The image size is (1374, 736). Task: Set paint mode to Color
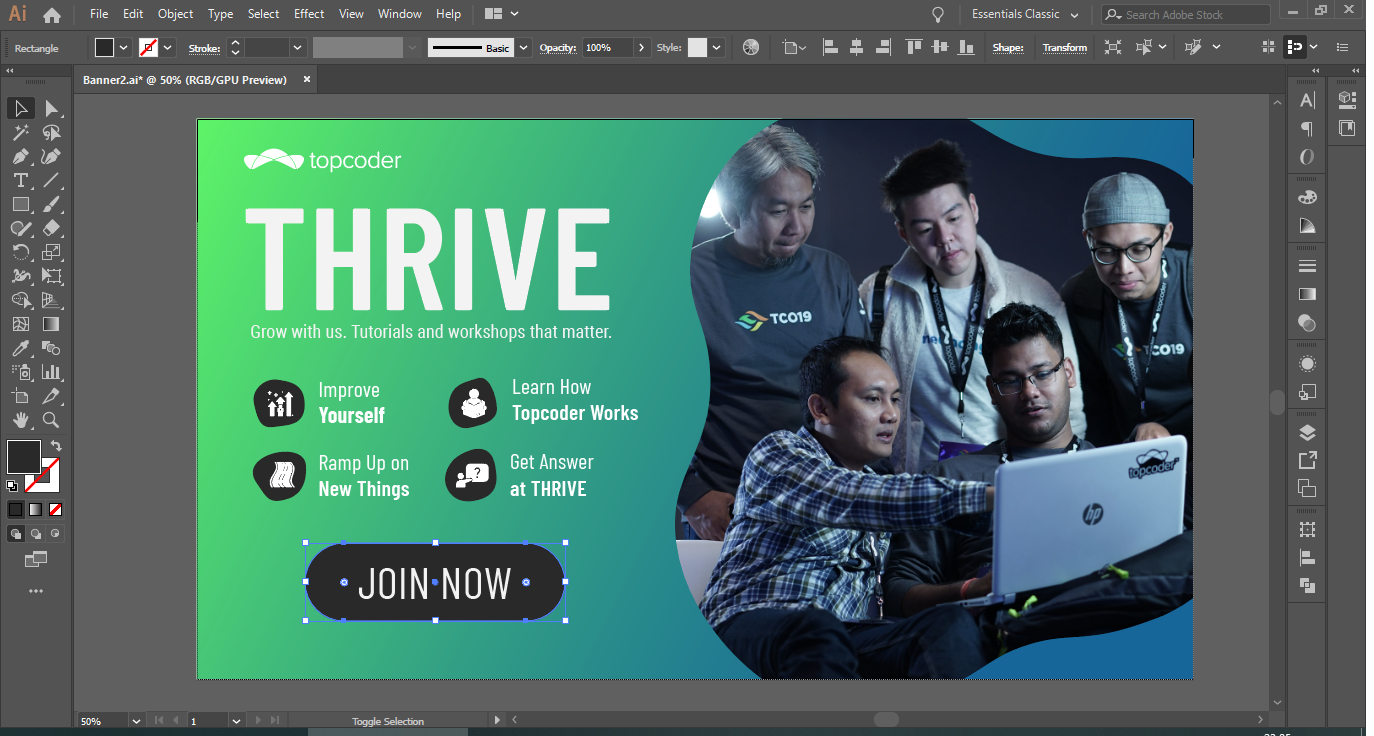pos(15,509)
